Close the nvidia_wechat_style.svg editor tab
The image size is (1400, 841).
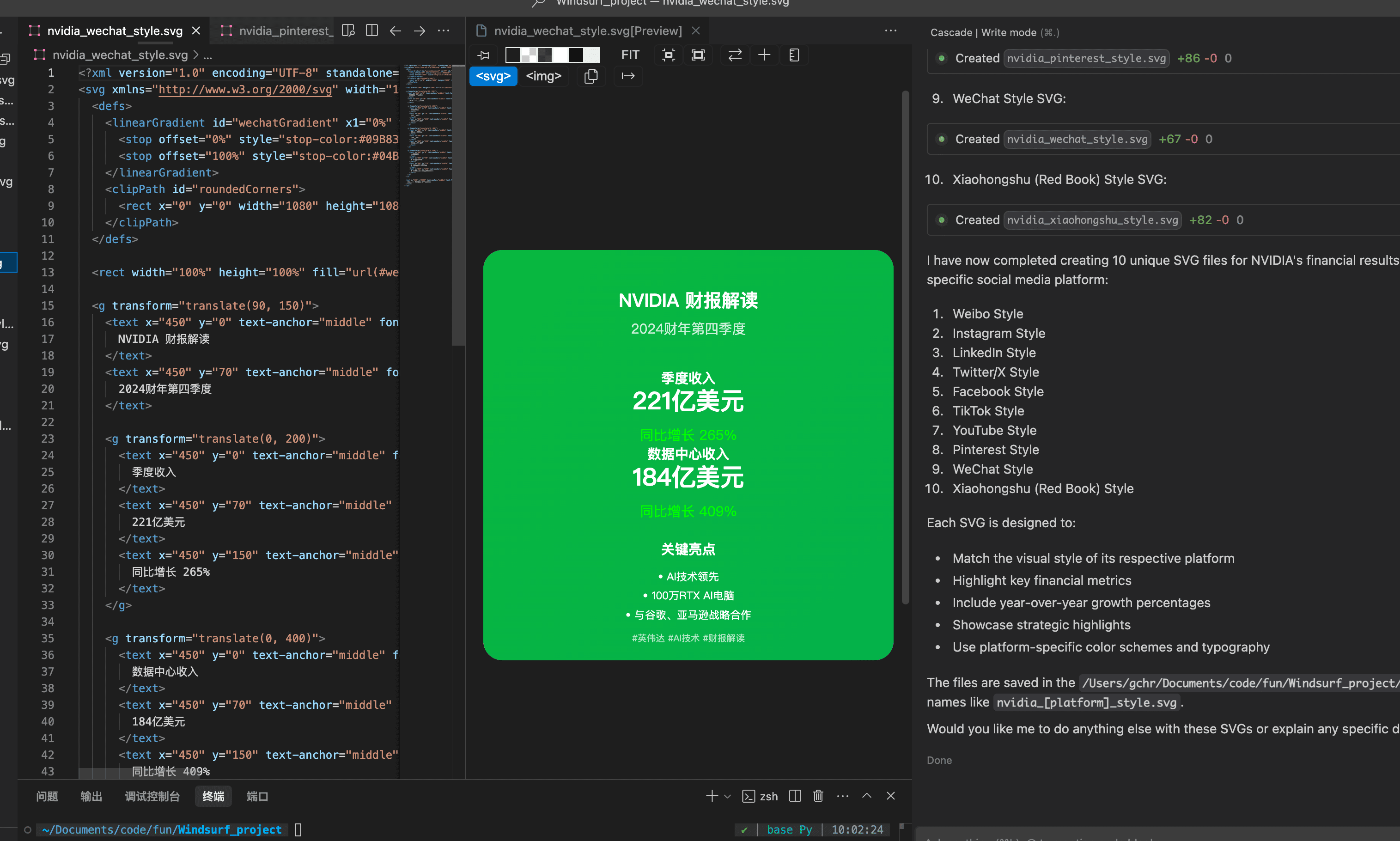[x=196, y=31]
